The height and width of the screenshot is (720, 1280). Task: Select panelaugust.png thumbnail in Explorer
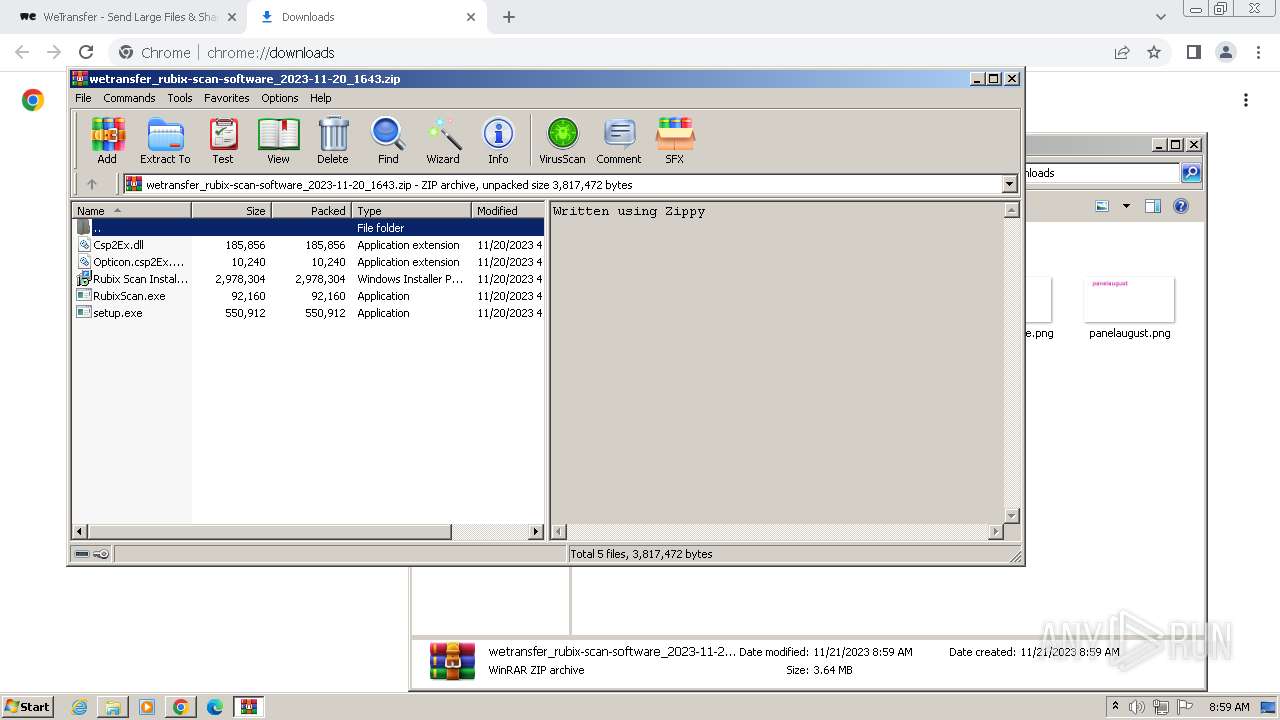(x=1129, y=300)
